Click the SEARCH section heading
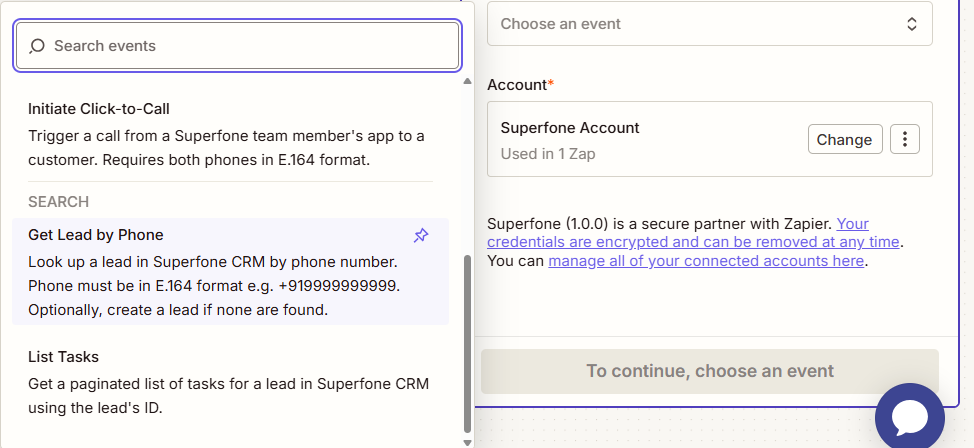 [58, 202]
